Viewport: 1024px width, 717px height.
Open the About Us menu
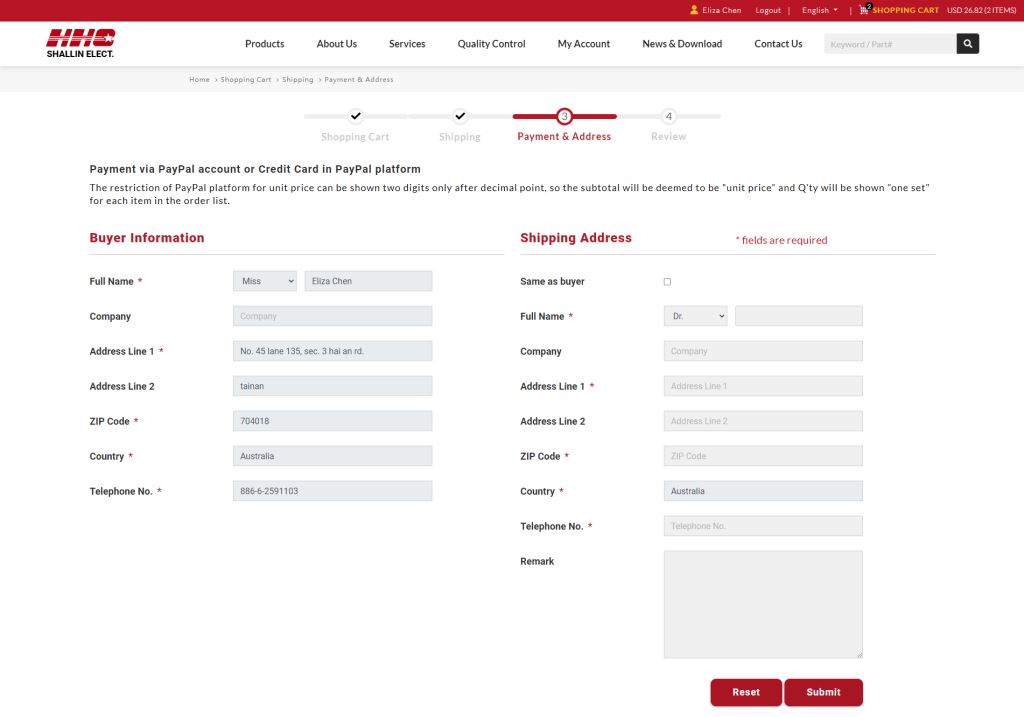click(x=336, y=44)
